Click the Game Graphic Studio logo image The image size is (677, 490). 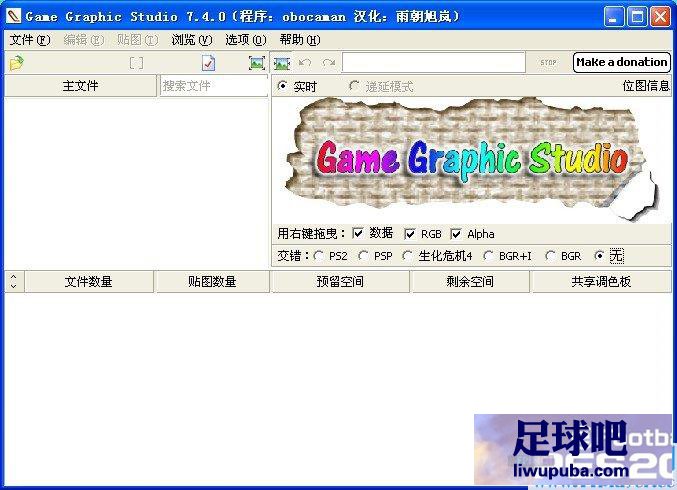(471, 159)
